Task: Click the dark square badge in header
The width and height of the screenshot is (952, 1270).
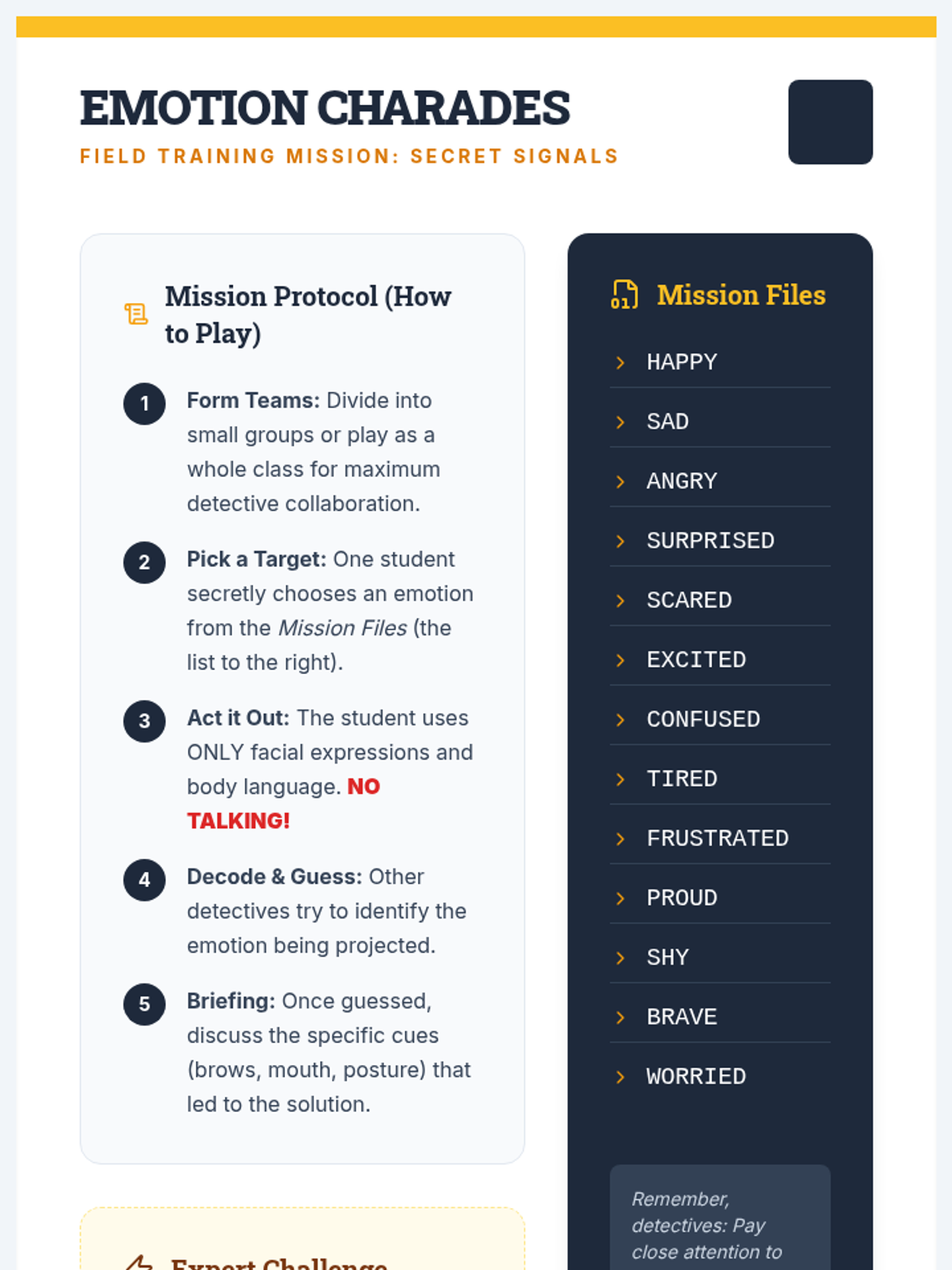Action: [830, 122]
